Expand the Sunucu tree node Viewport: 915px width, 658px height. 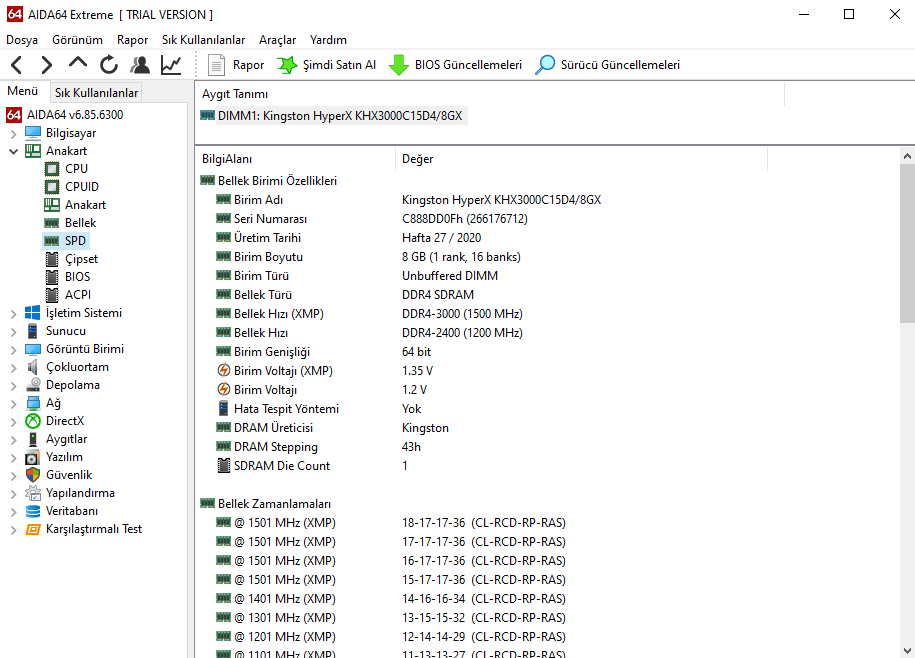[13, 332]
